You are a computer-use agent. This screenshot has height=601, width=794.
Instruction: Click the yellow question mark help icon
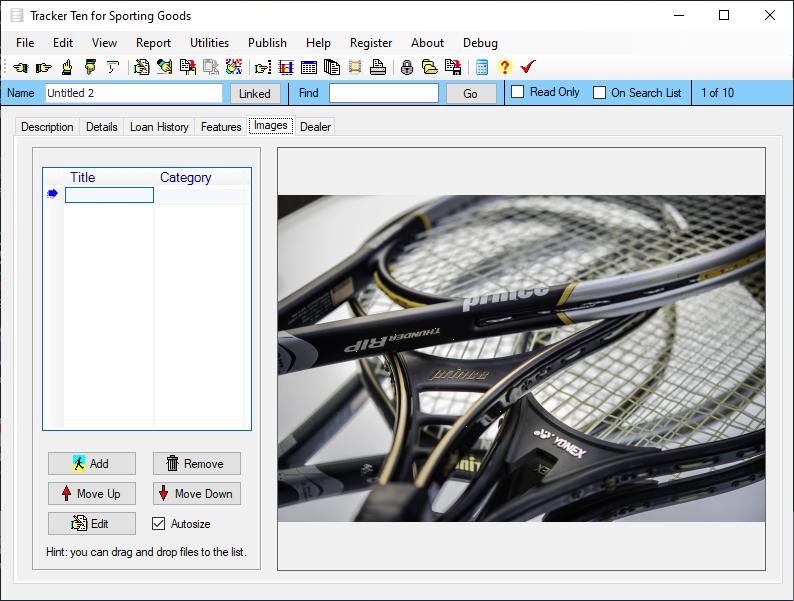click(504, 67)
